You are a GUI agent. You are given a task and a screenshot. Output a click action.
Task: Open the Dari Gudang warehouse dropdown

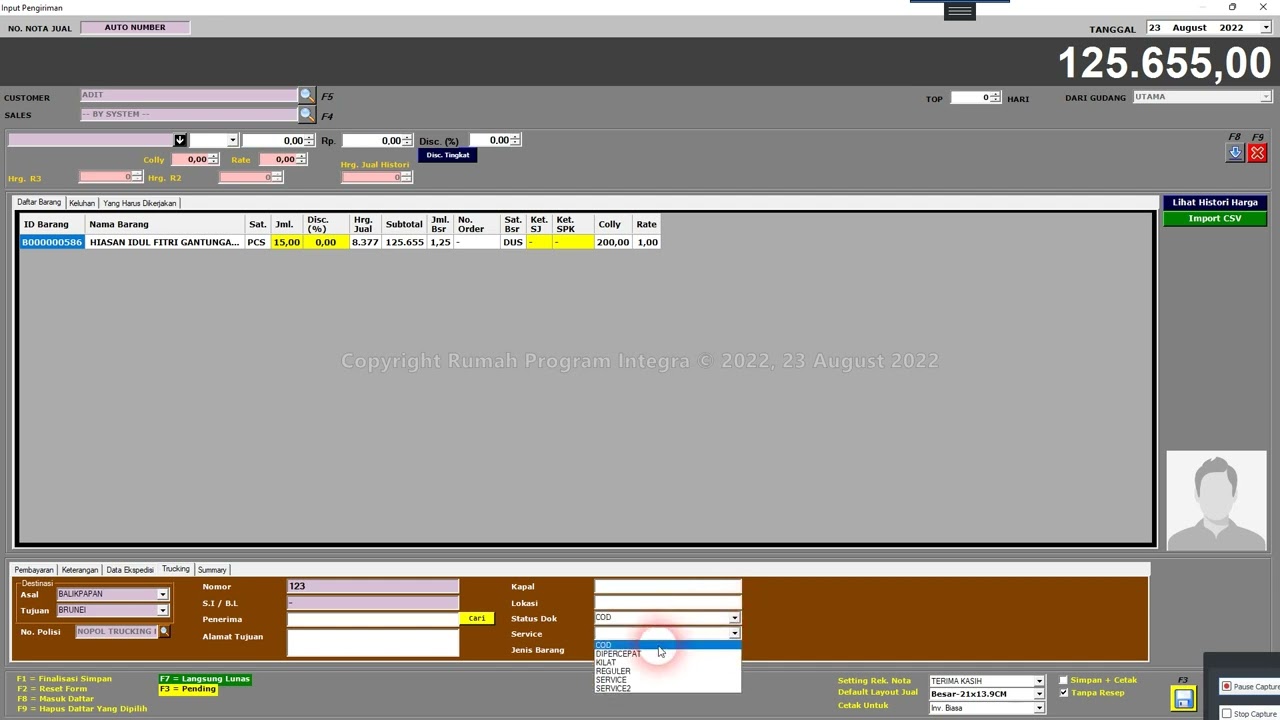pos(1265,97)
